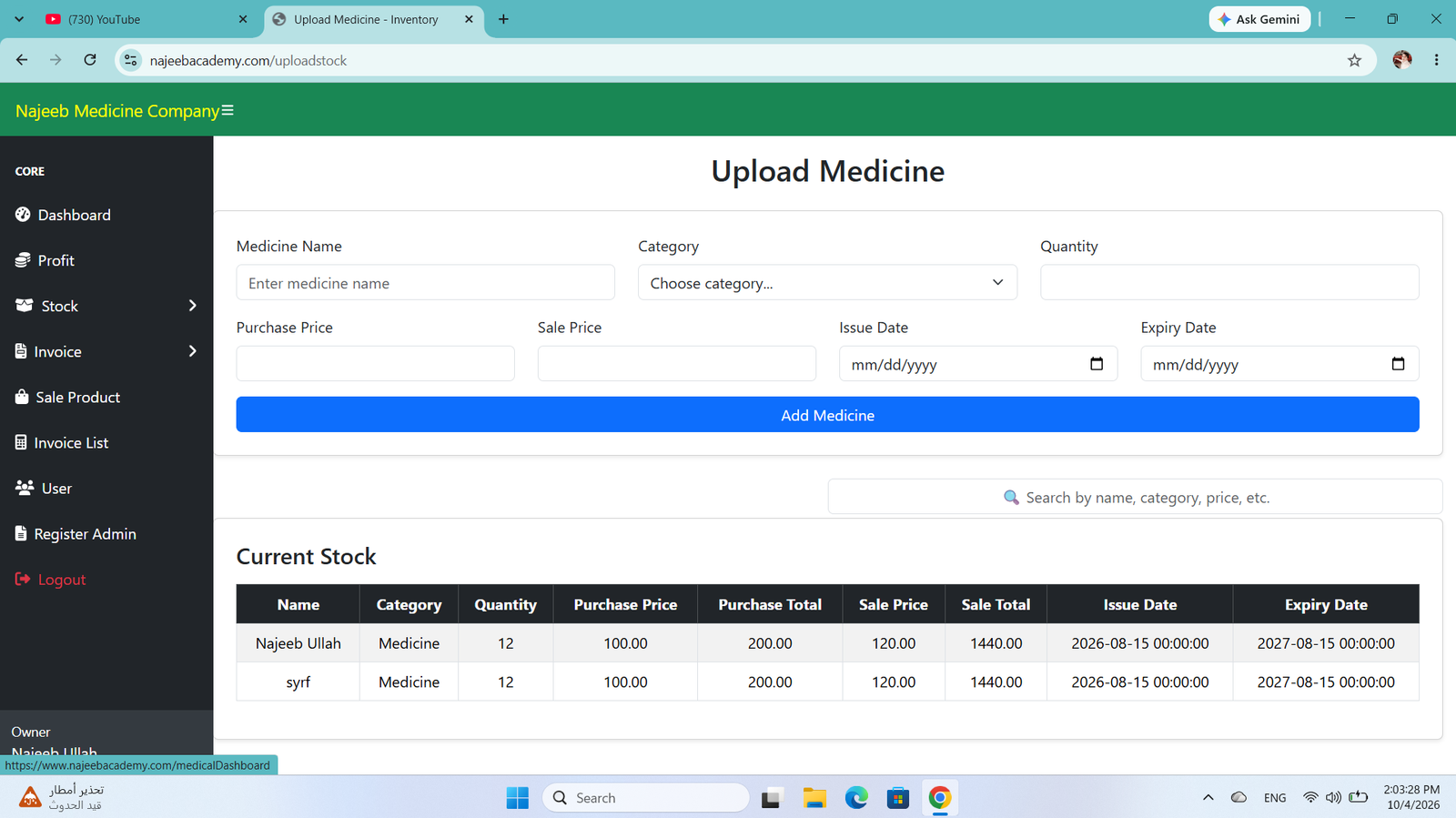Click the Invoice document icon in sidebar
Screen dimensions: 1456x818
(21, 351)
